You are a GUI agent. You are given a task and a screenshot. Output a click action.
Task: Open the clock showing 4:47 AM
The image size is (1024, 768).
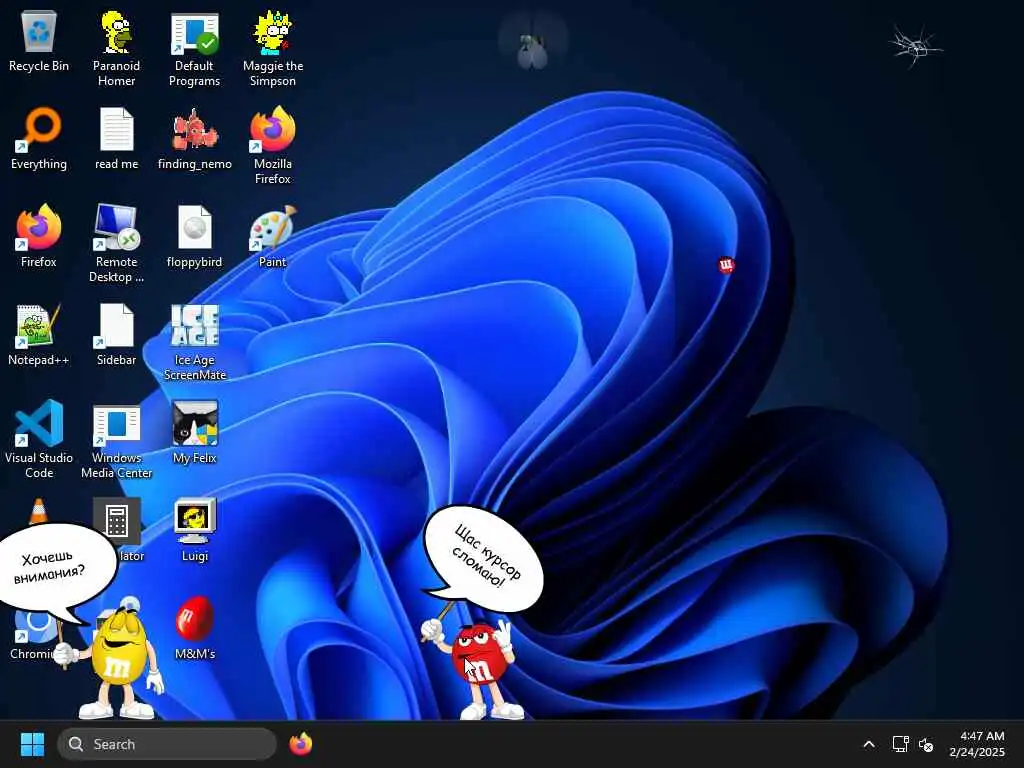coord(976,744)
